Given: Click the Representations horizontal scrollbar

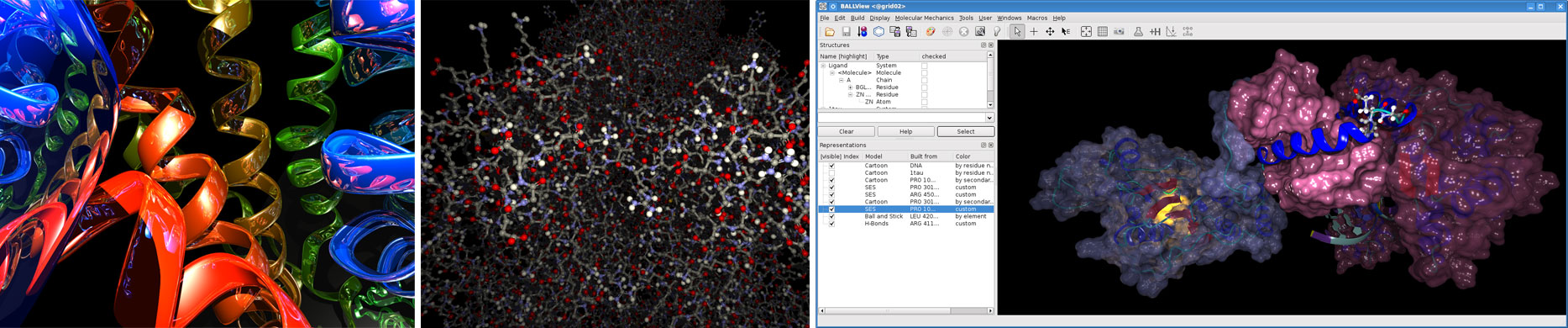Looking at the screenshot, I should click(x=906, y=311).
